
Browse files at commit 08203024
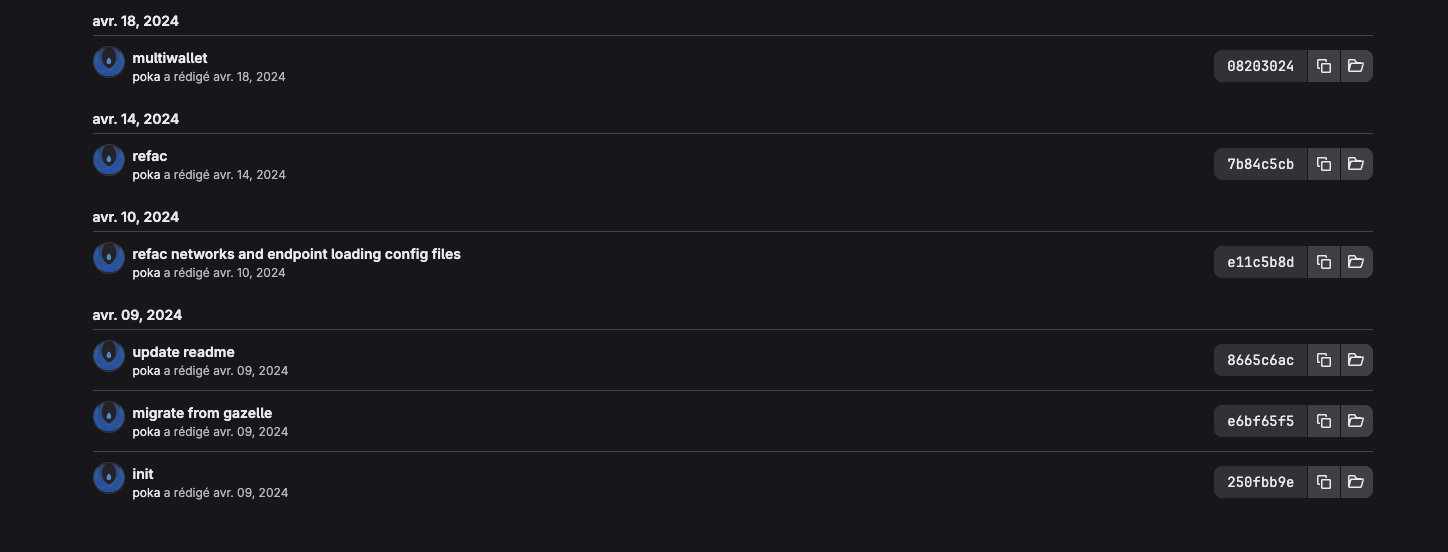point(1356,66)
